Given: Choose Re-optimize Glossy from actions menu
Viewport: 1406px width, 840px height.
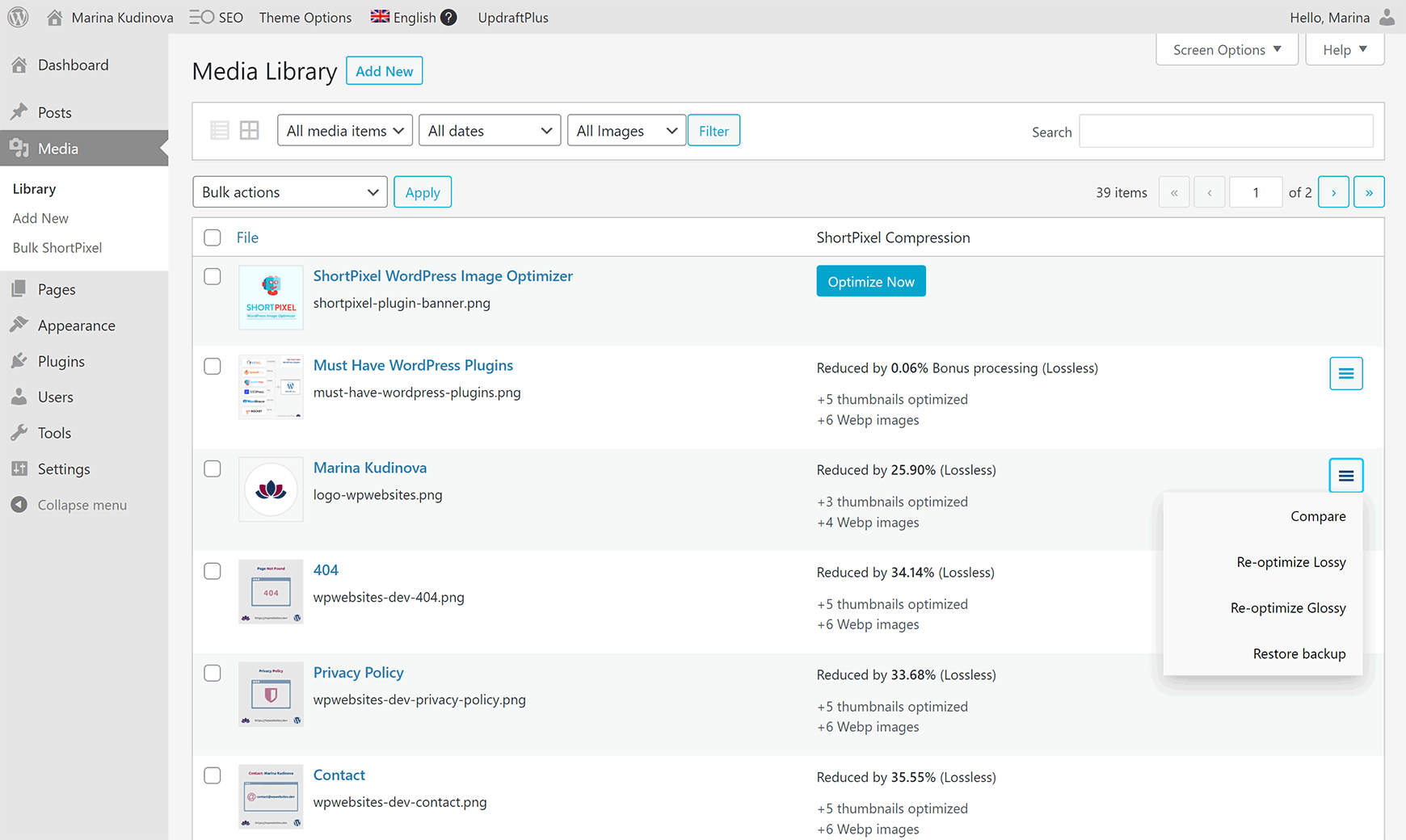Looking at the screenshot, I should pos(1288,608).
